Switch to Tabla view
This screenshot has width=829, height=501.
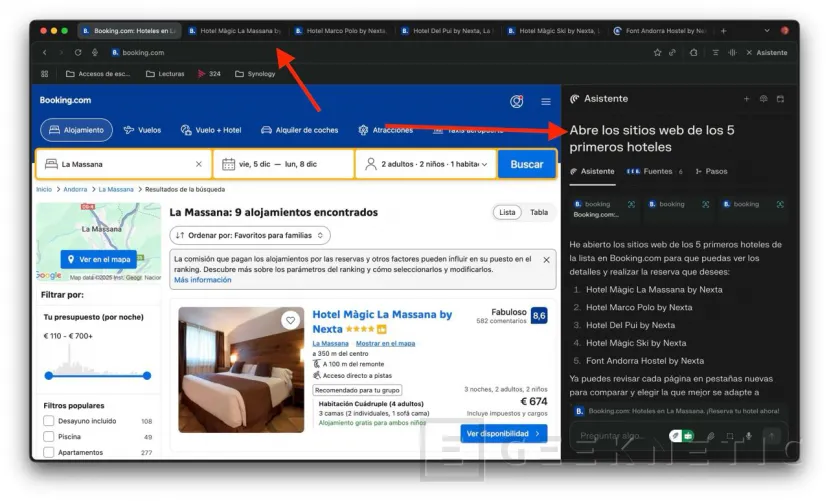pos(539,212)
